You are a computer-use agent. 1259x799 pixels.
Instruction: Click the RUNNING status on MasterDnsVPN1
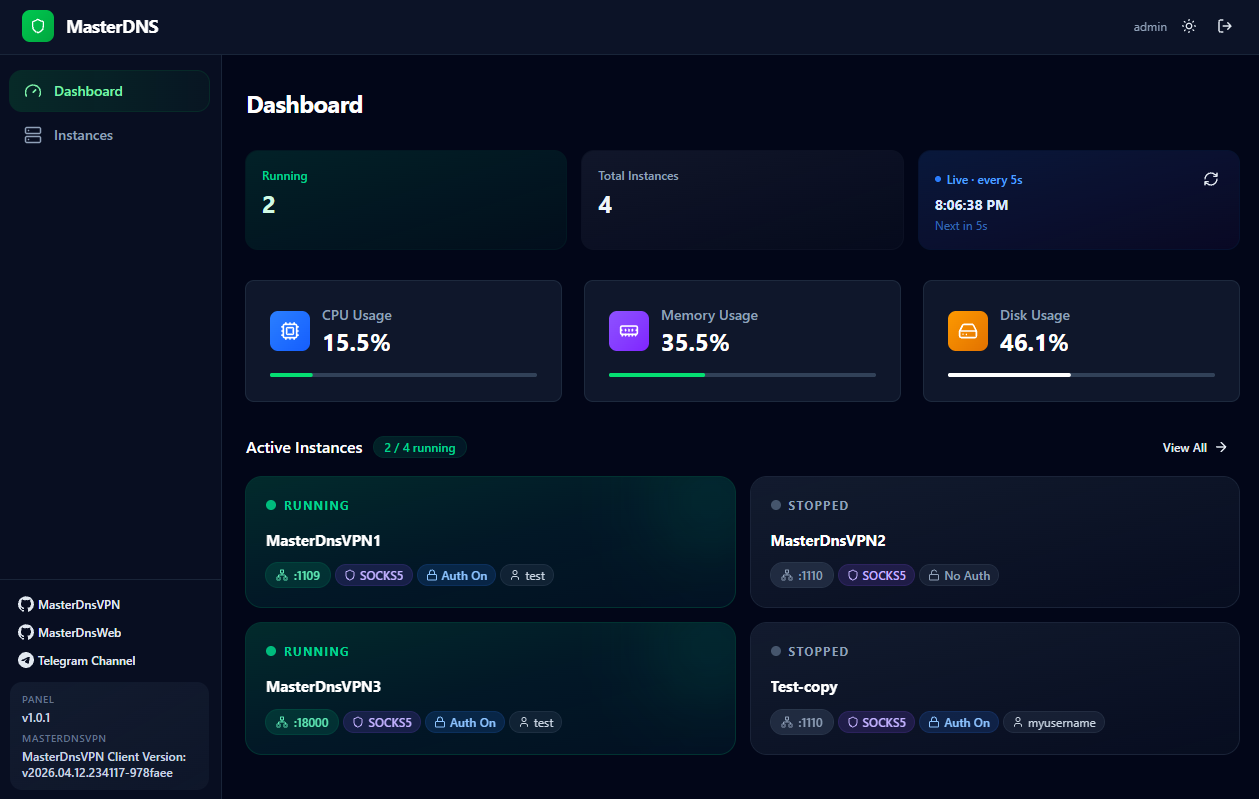click(308, 506)
